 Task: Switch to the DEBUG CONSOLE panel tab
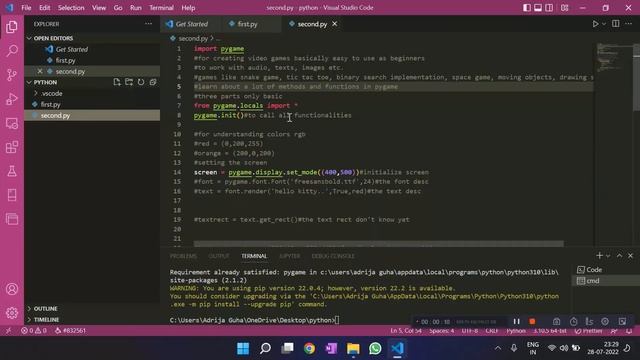(333, 256)
